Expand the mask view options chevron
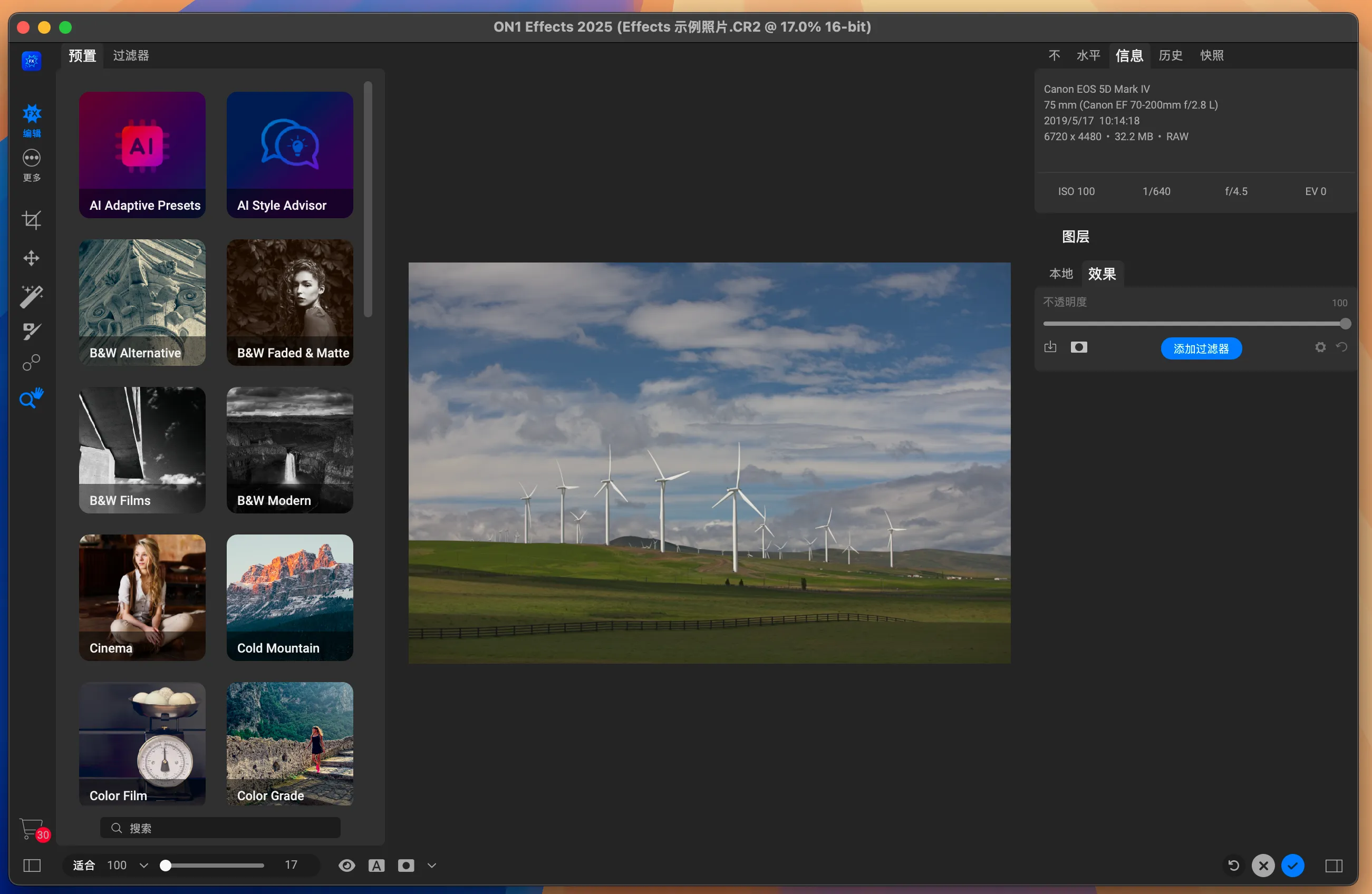Image resolution: width=1372 pixels, height=894 pixels. (x=432, y=865)
